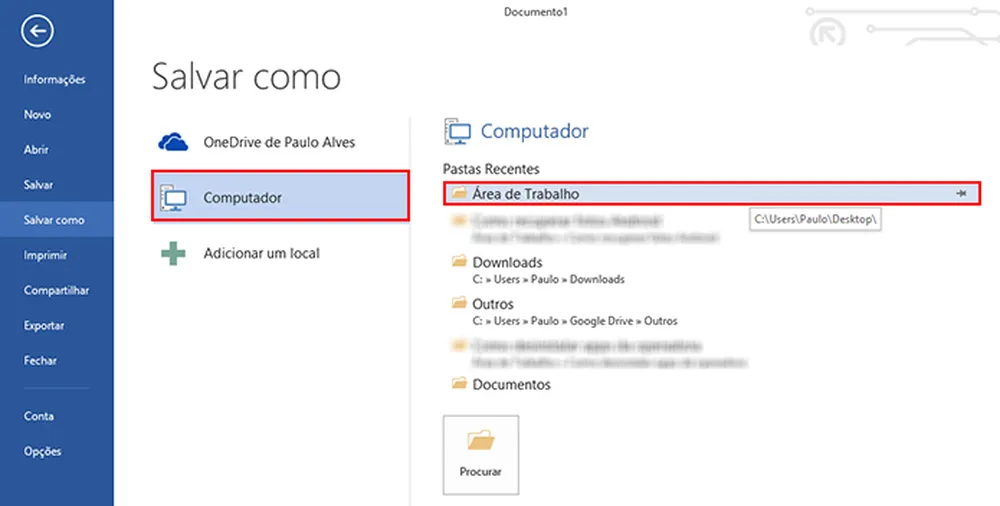Select the Compartilhar option
The image size is (1000, 506).
click(x=57, y=290)
